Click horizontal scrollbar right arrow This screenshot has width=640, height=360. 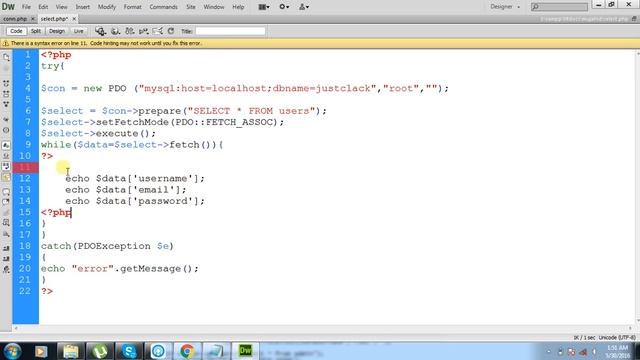click(x=630, y=328)
